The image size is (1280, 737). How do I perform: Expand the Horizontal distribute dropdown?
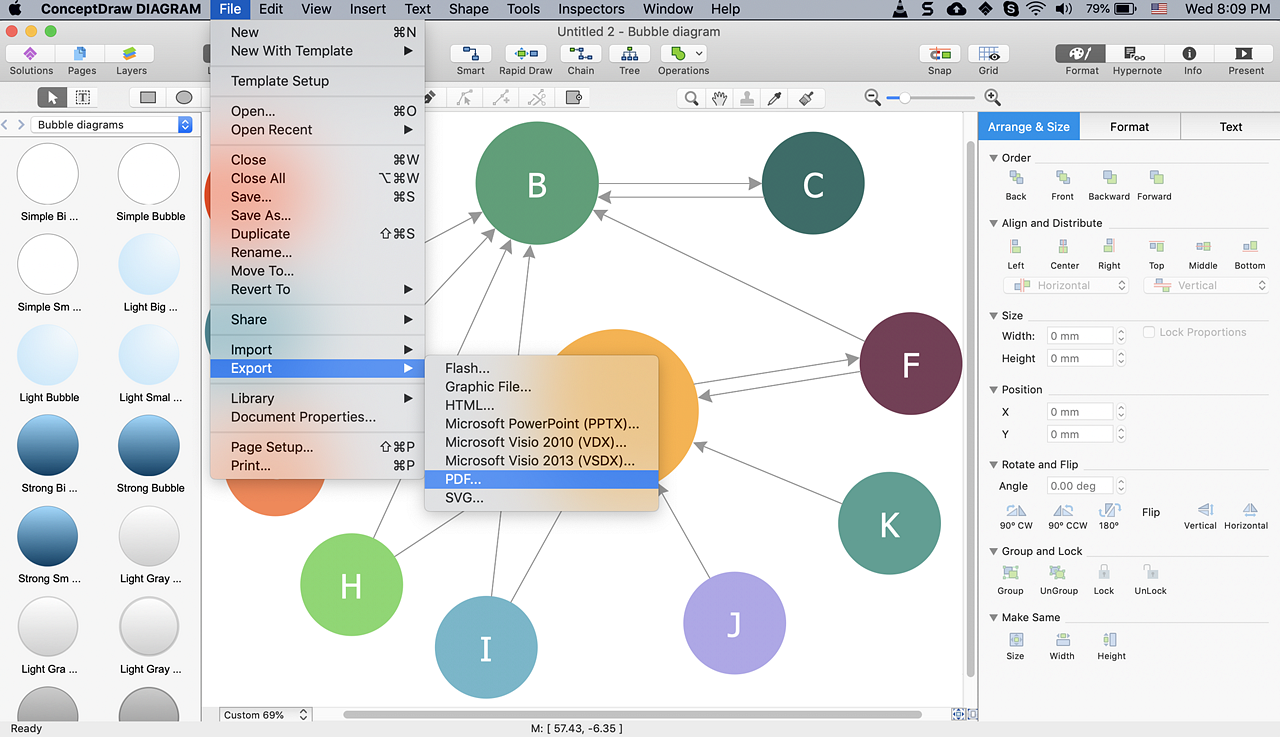1122,286
